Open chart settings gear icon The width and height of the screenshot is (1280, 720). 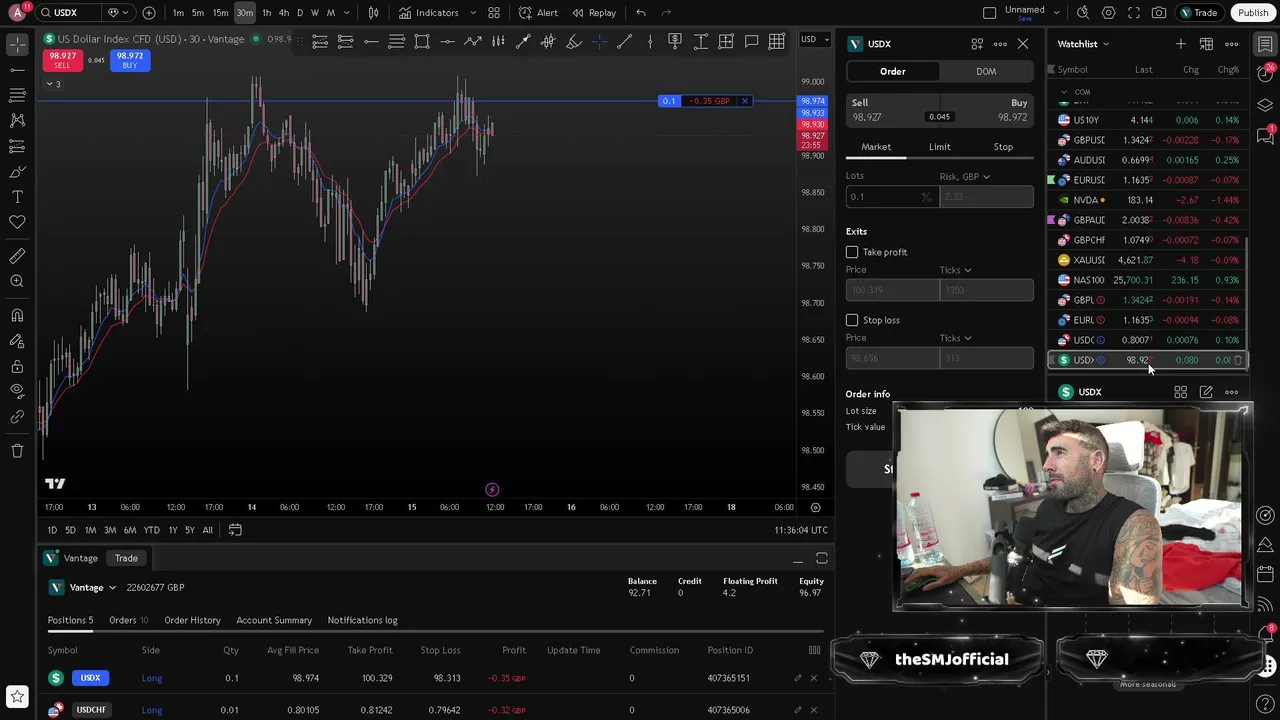click(1109, 13)
